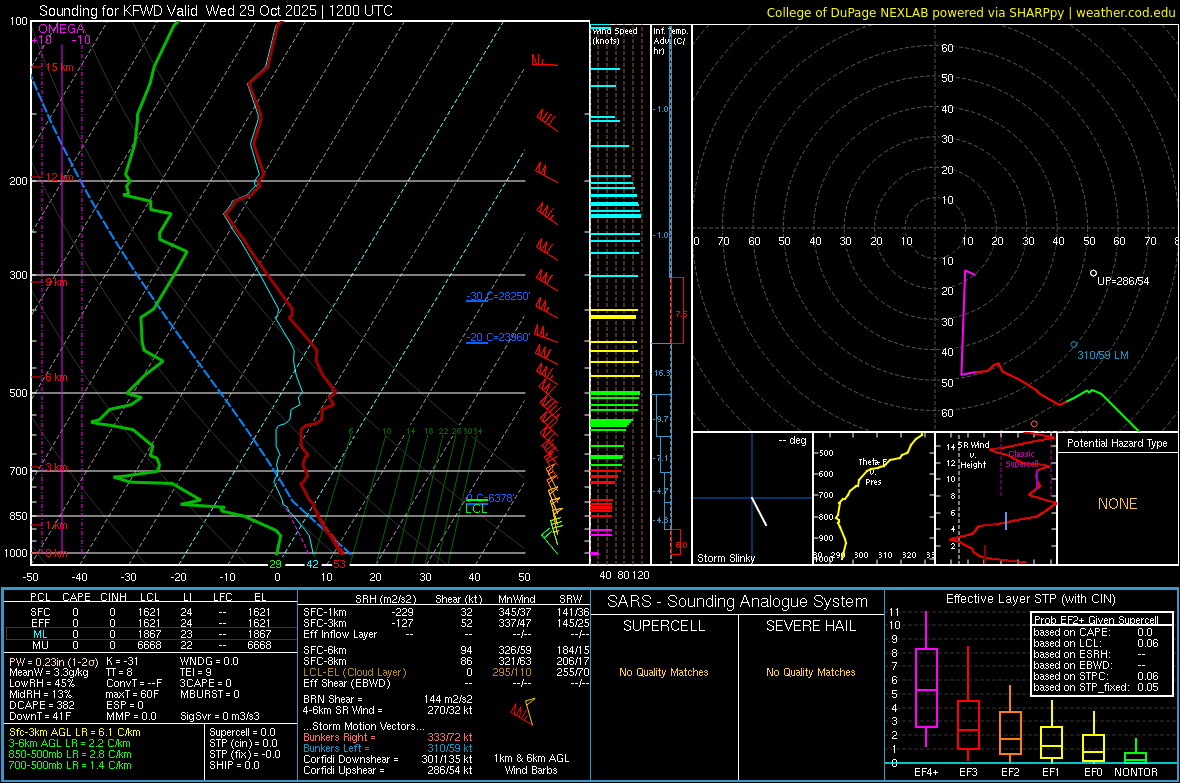Click the Inf. Temp. Adv. header
Screen dimensions: 1180x783
click(x=670, y=41)
